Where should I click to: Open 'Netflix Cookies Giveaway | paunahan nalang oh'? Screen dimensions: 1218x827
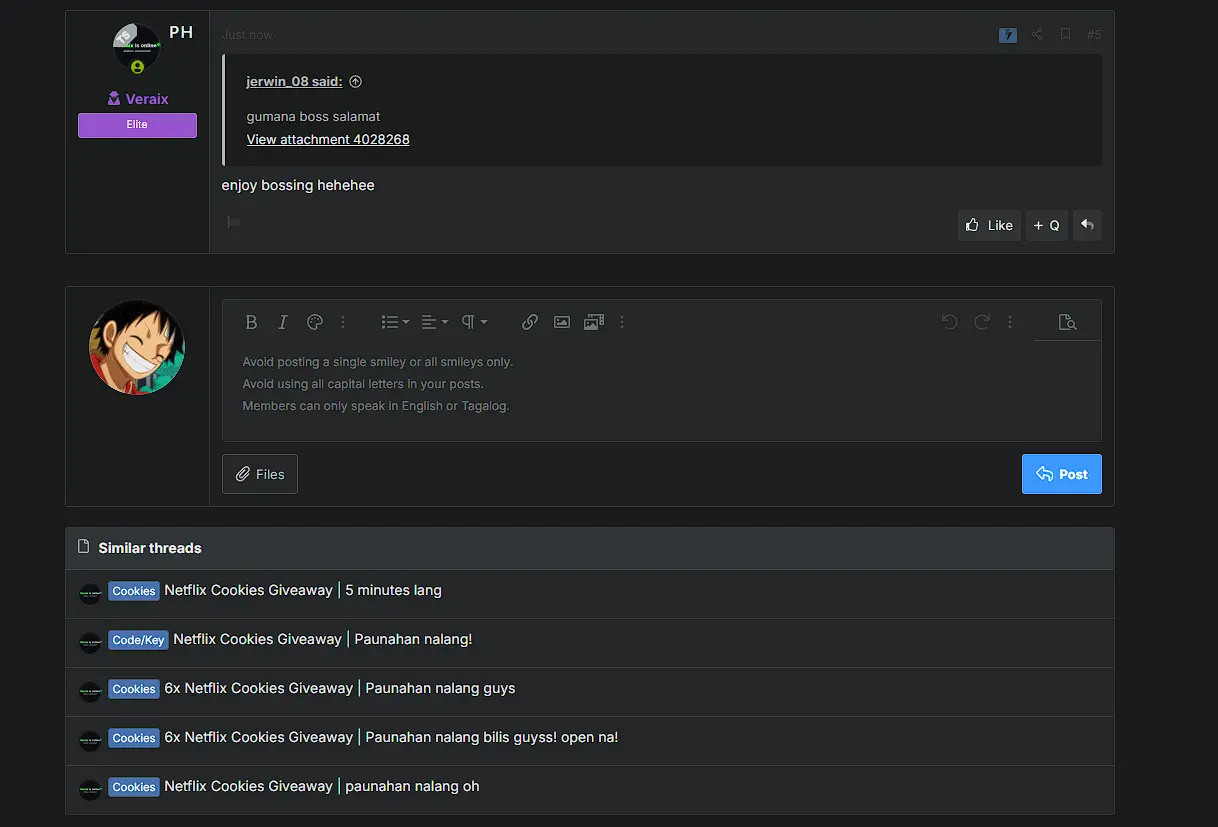tap(322, 786)
